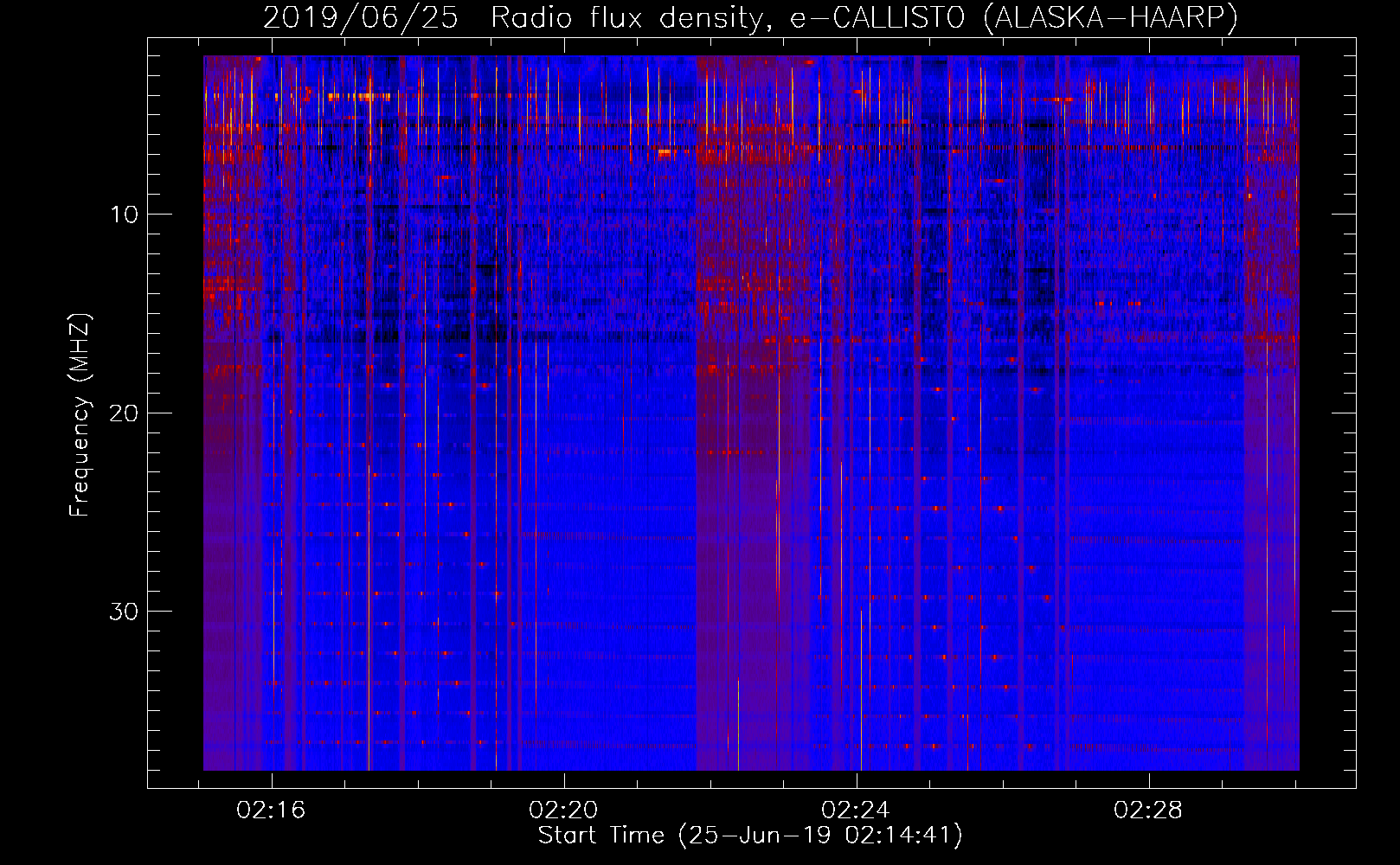Click the 02:16 time tick label

[x=271, y=811]
